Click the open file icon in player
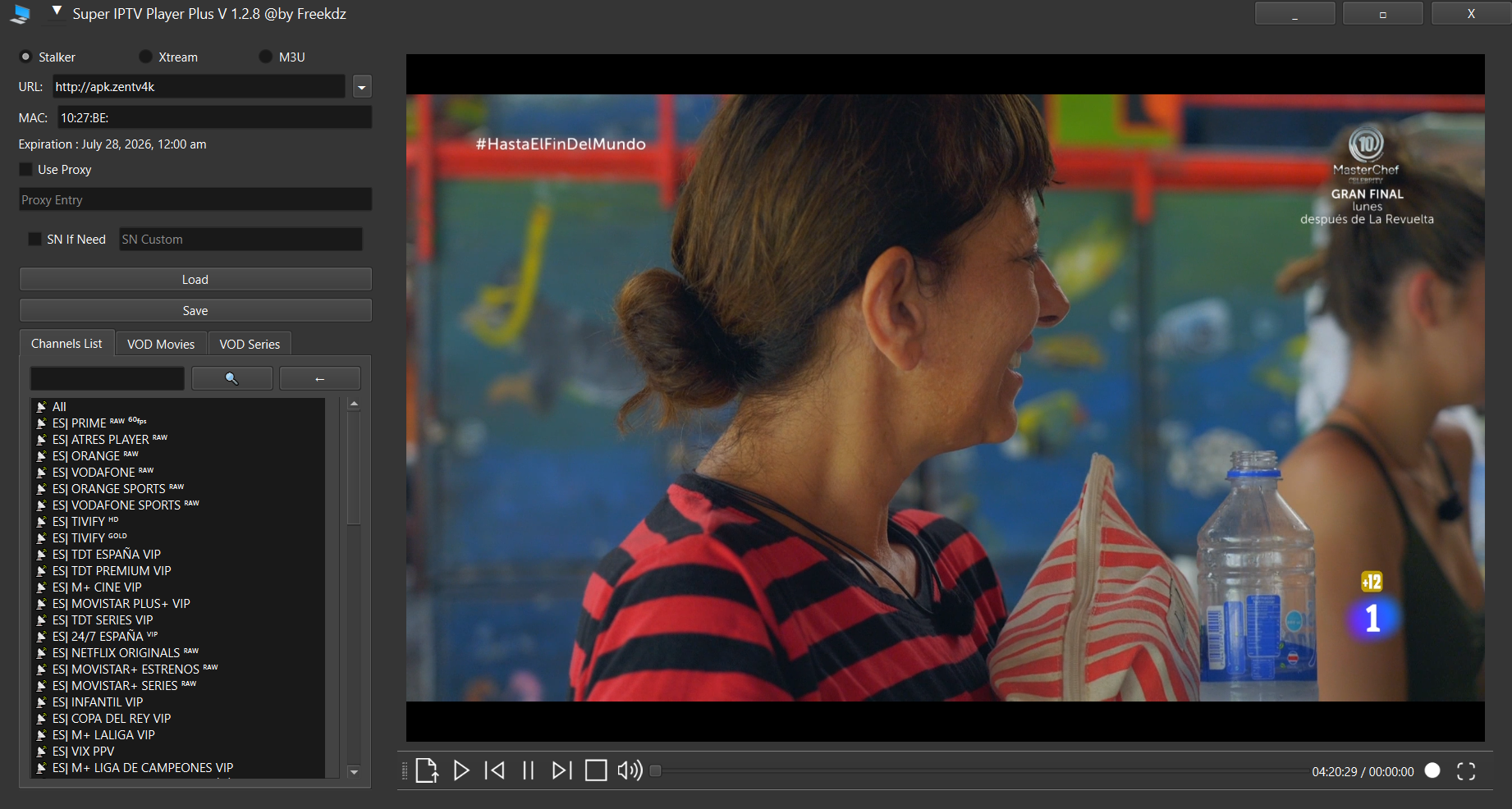The width and height of the screenshot is (1512, 809). pyautogui.click(x=426, y=770)
